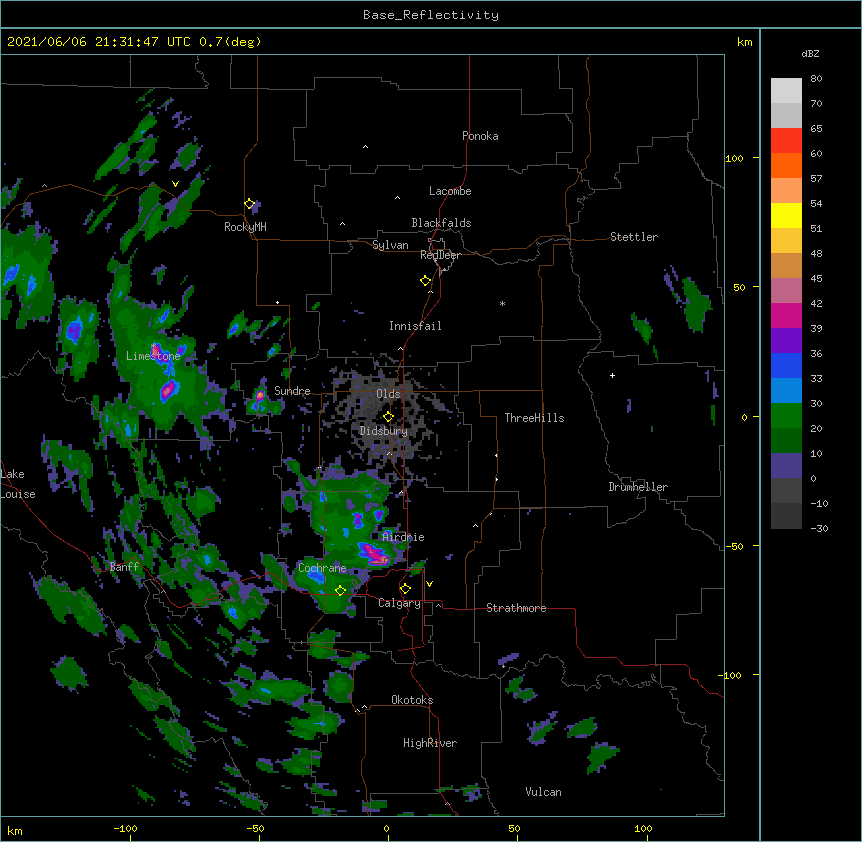Click the Okotoks label
Image resolution: width=862 pixels, height=842 pixels.
pos(412,700)
